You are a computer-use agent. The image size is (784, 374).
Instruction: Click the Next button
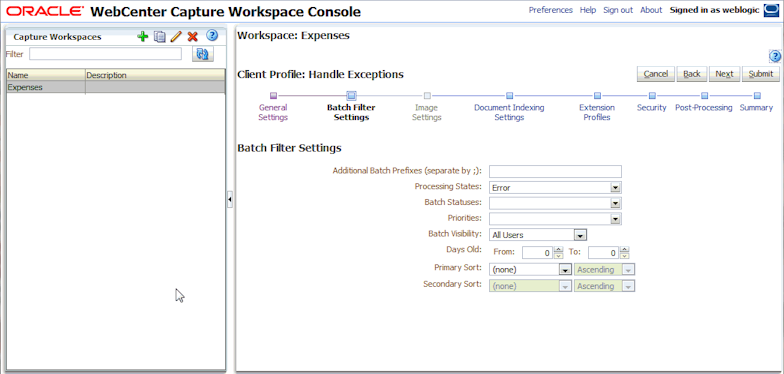(x=724, y=74)
